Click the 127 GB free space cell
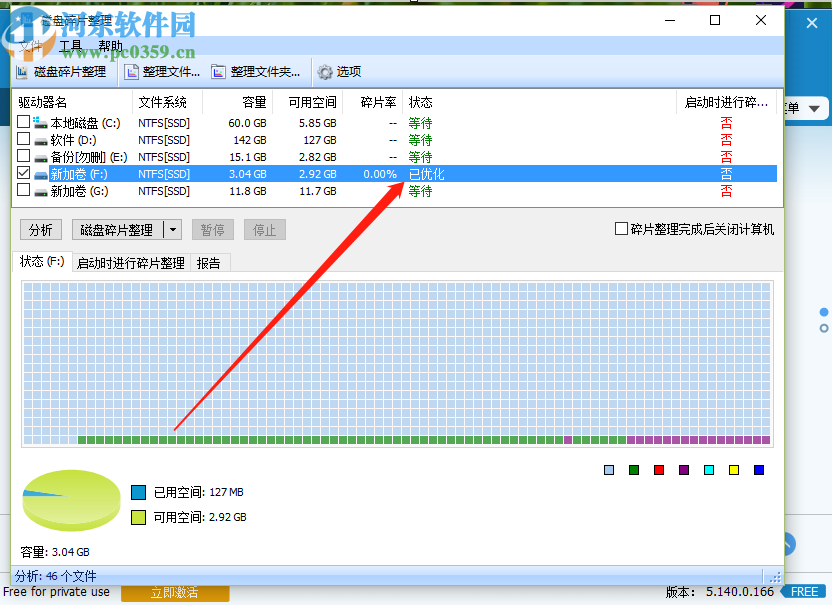The width and height of the screenshot is (832, 605). tap(320, 141)
